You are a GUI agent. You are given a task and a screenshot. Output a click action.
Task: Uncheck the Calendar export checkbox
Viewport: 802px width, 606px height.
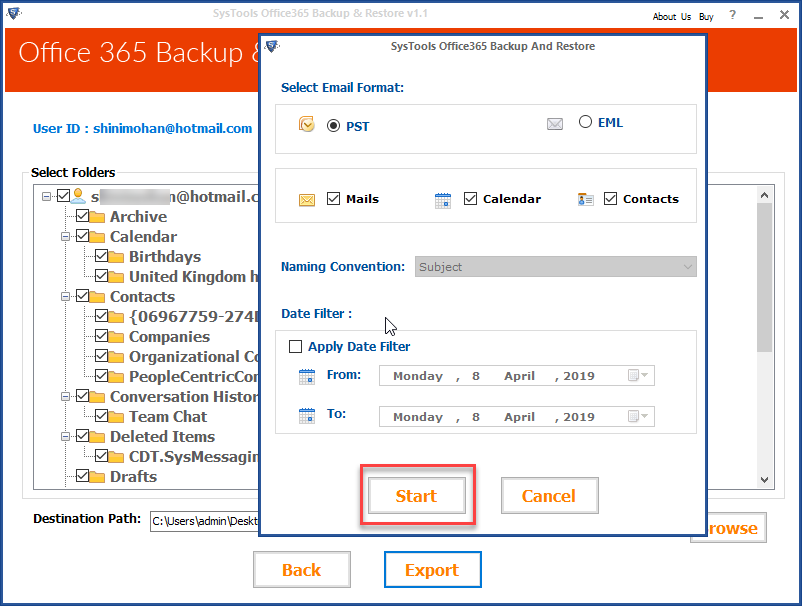point(470,198)
